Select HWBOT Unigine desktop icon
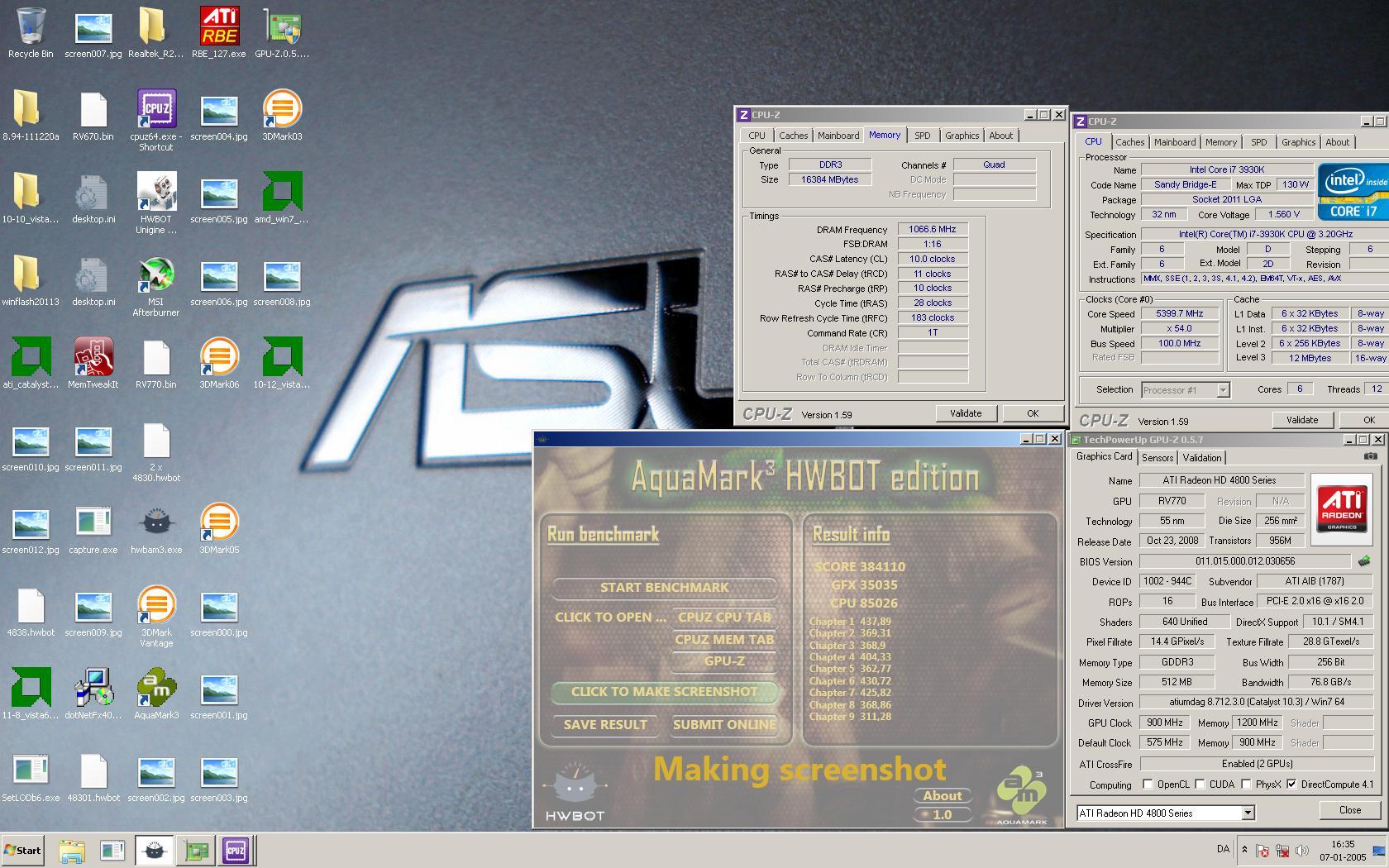The width and height of the screenshot is (1389, 868). 156,203
